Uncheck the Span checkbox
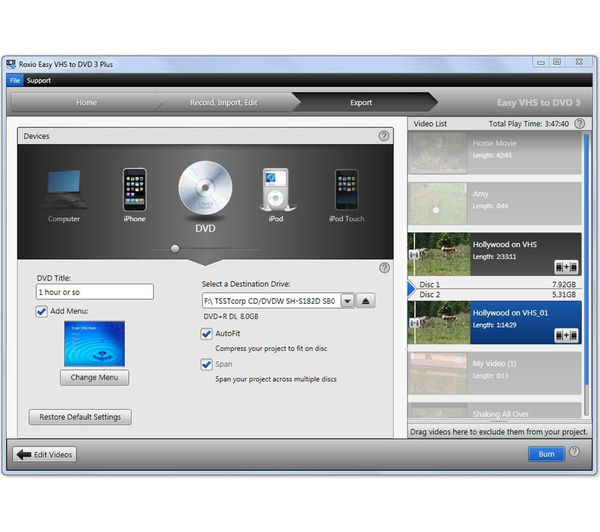This screenshot has width=600, height=532. coord(207,364)
